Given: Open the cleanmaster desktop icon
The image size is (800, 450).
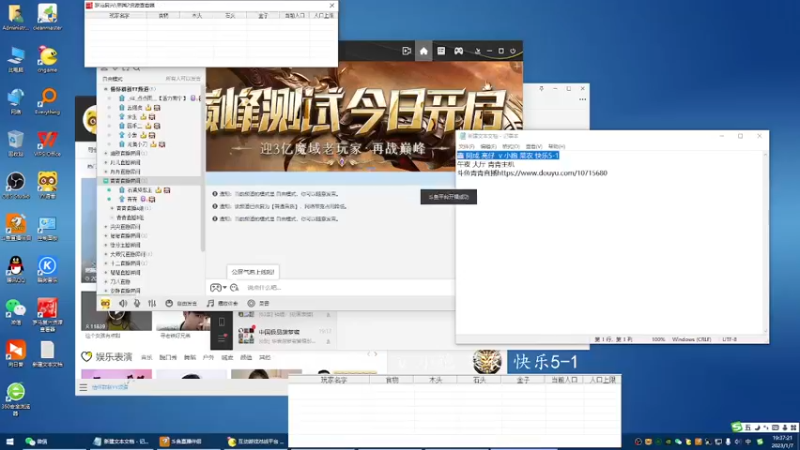Looking at the screenshot, I should coord(47,17).
